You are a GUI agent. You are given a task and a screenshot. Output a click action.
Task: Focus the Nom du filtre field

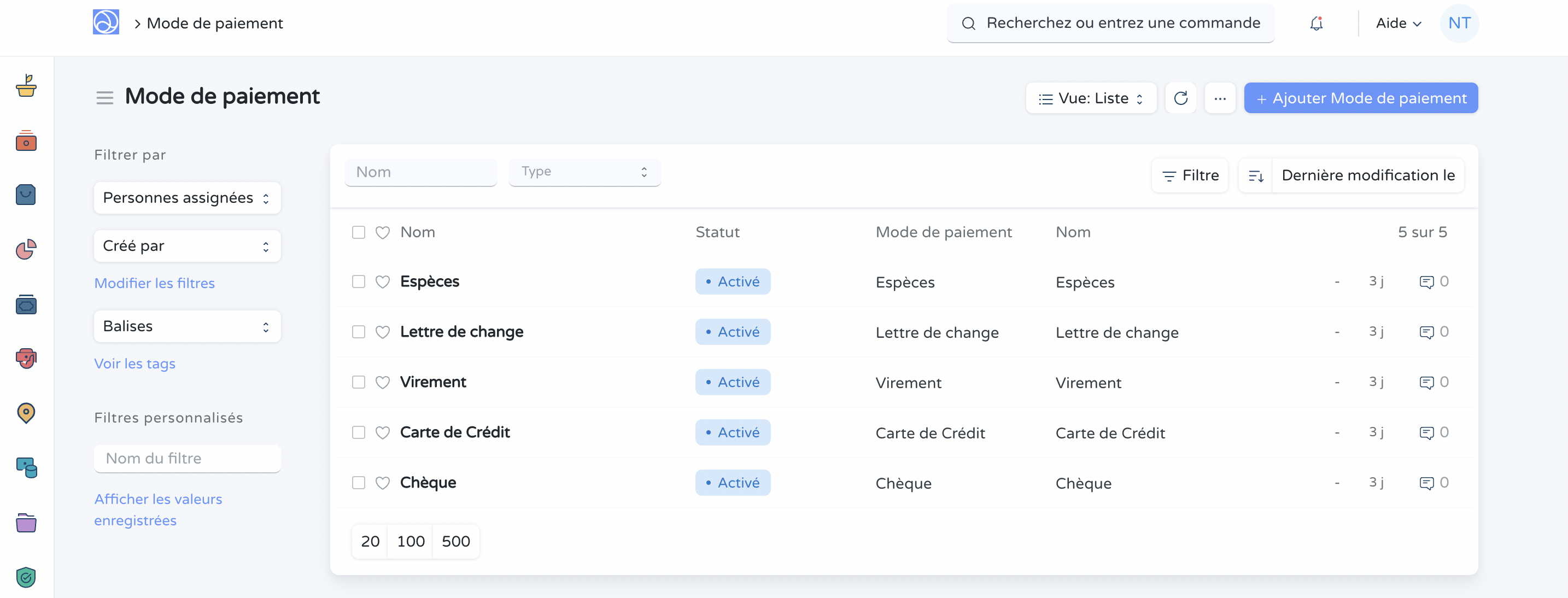click(x=187, y=458)
